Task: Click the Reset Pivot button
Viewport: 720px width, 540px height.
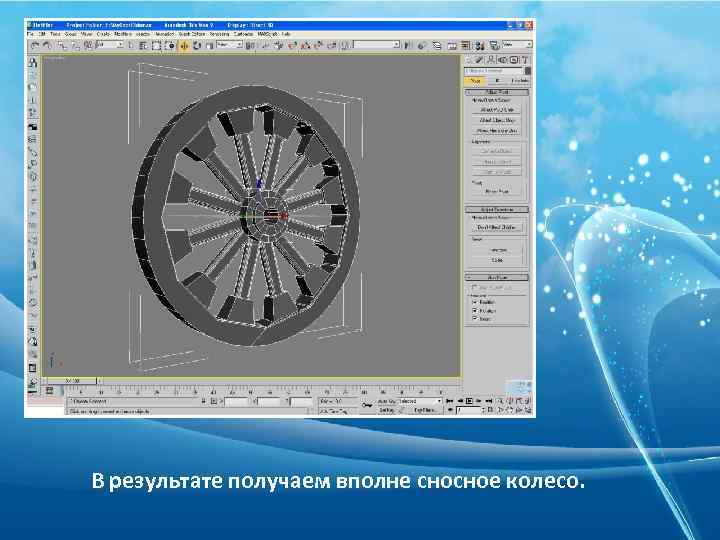Action: (x=496, y=191)
